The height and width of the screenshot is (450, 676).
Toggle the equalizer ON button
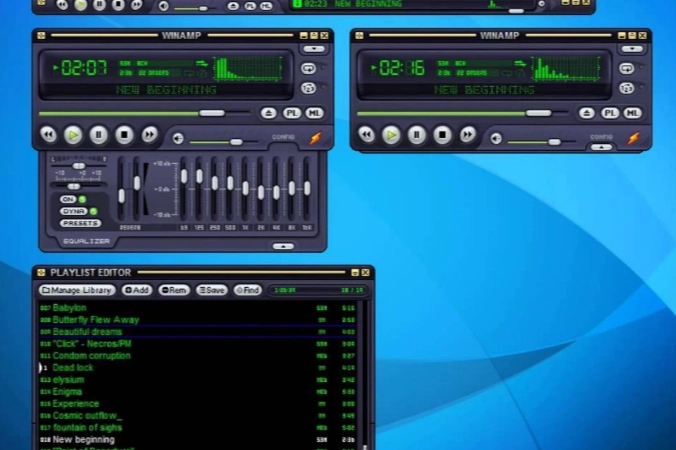(x=68, y=199)
